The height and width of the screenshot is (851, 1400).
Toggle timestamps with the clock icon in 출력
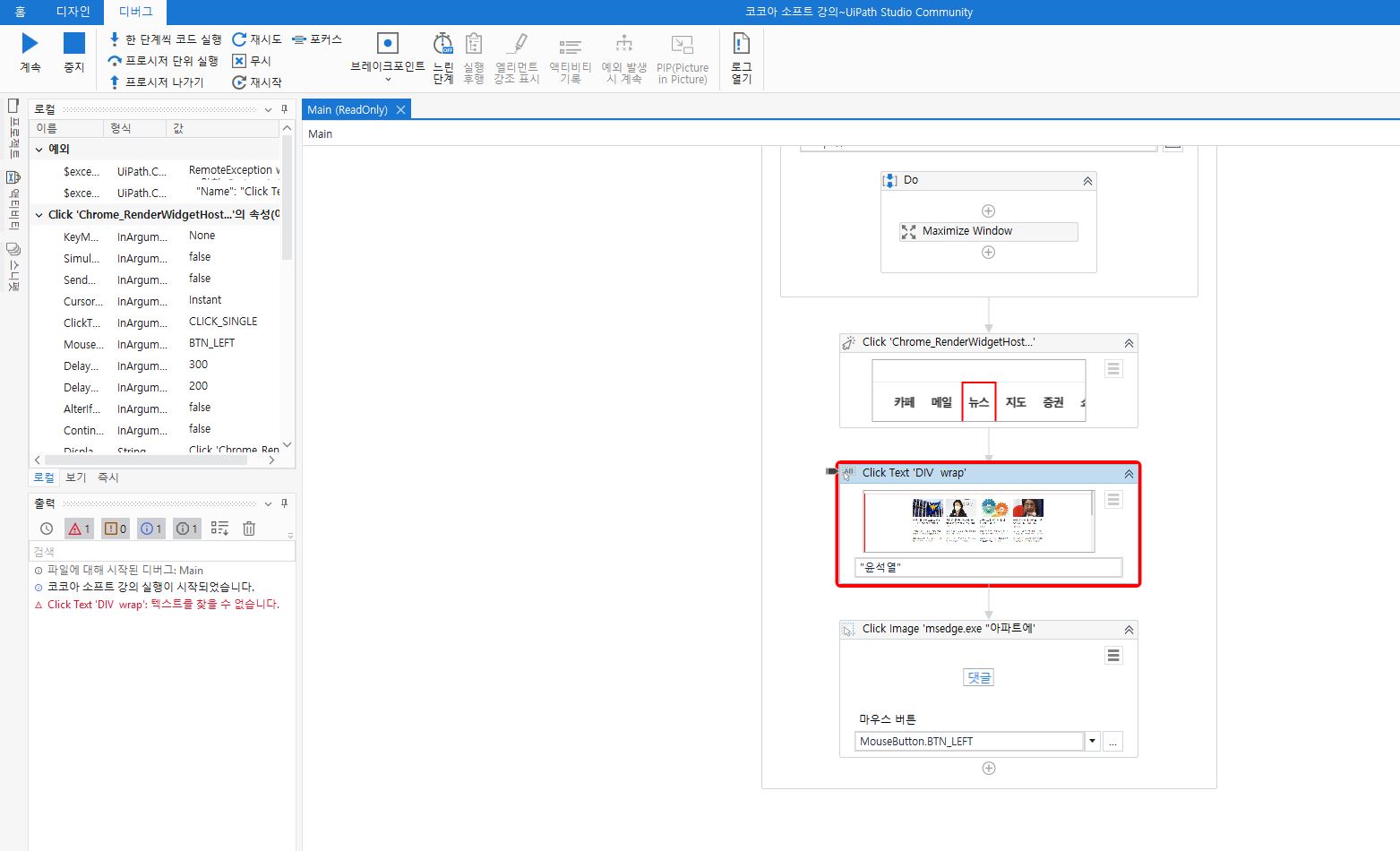click(x=47, y=529)
